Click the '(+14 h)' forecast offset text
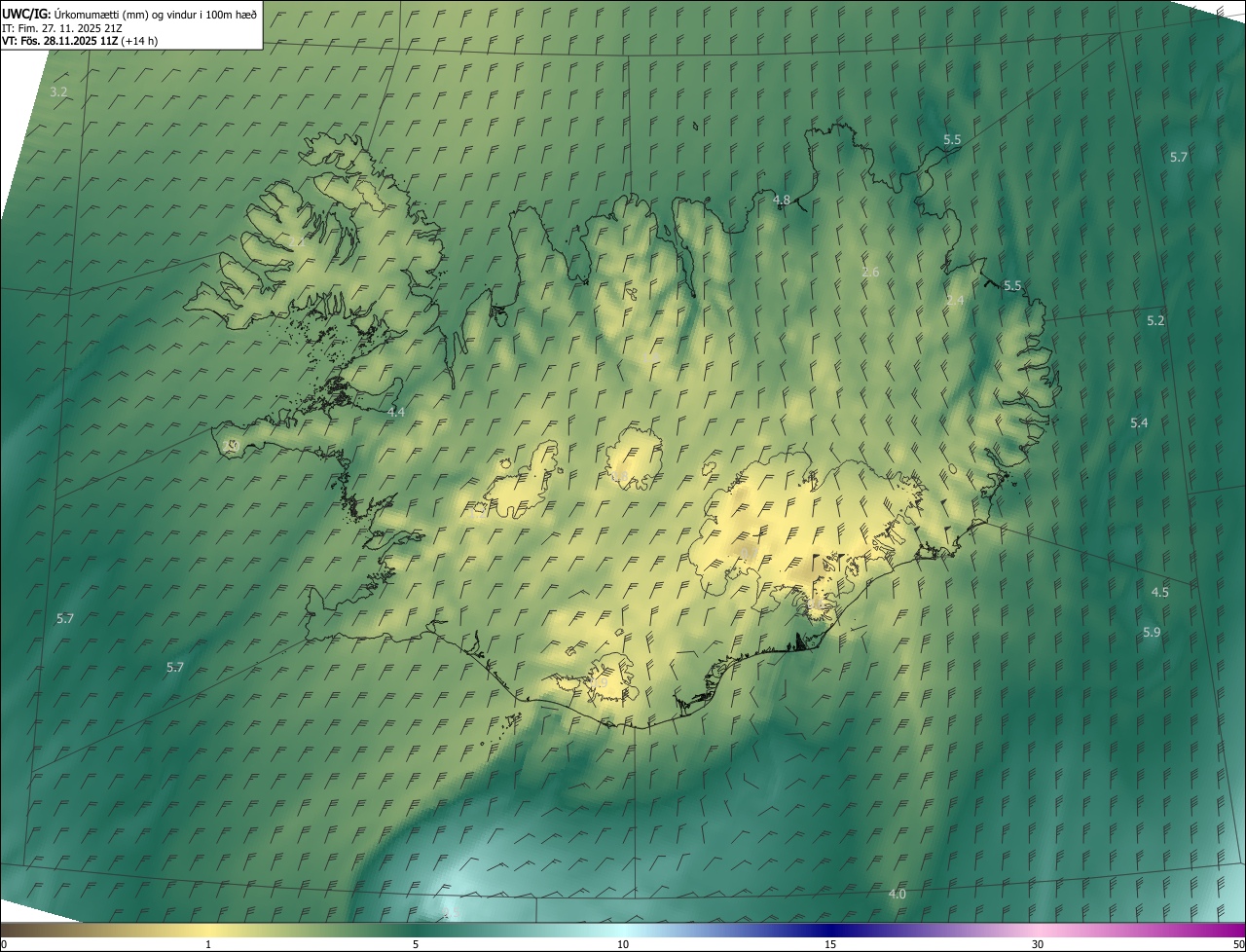This screenshot has height=952, width=1246. tap(139, 41)
